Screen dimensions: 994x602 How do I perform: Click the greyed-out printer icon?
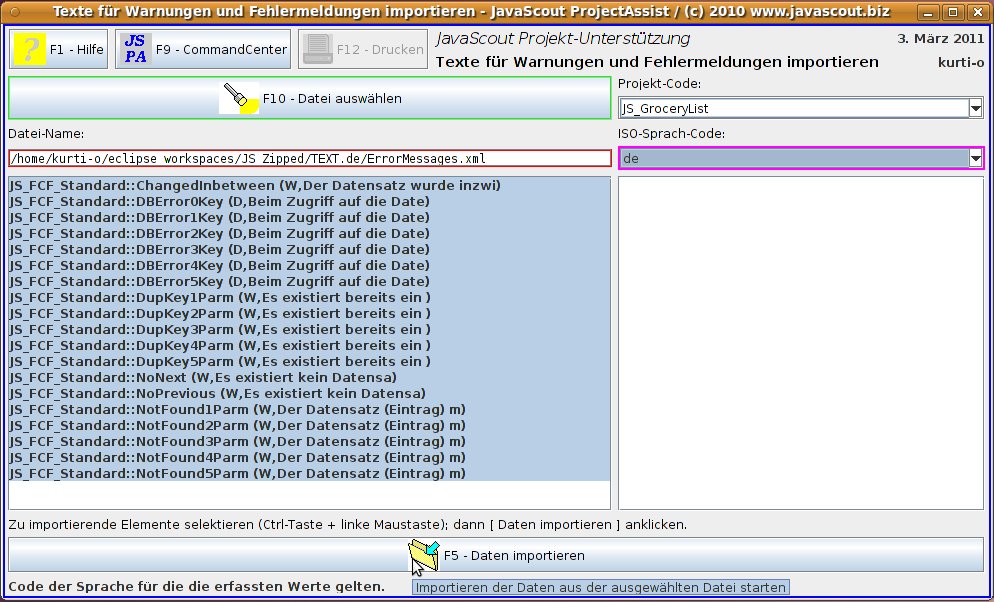pyautogui.click(x=316, y=49)
